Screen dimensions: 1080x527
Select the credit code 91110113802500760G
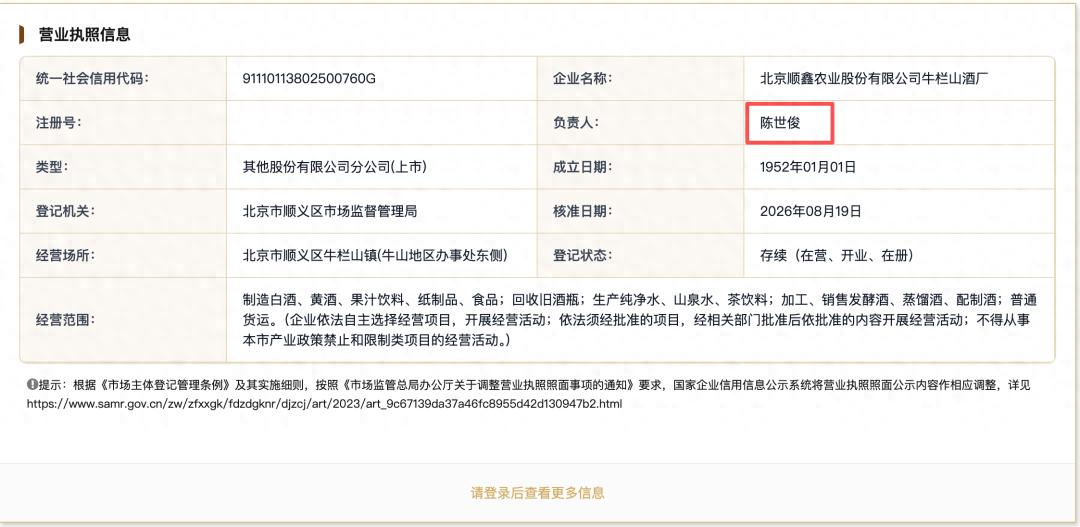click(x=309, y=79)
